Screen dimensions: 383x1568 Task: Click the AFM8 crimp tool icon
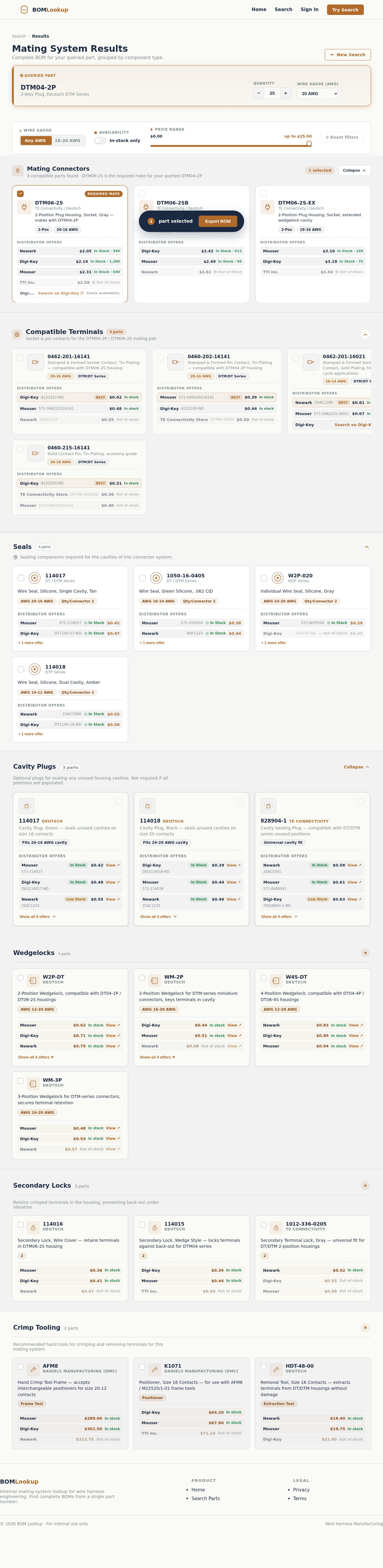click(33, 1369)
